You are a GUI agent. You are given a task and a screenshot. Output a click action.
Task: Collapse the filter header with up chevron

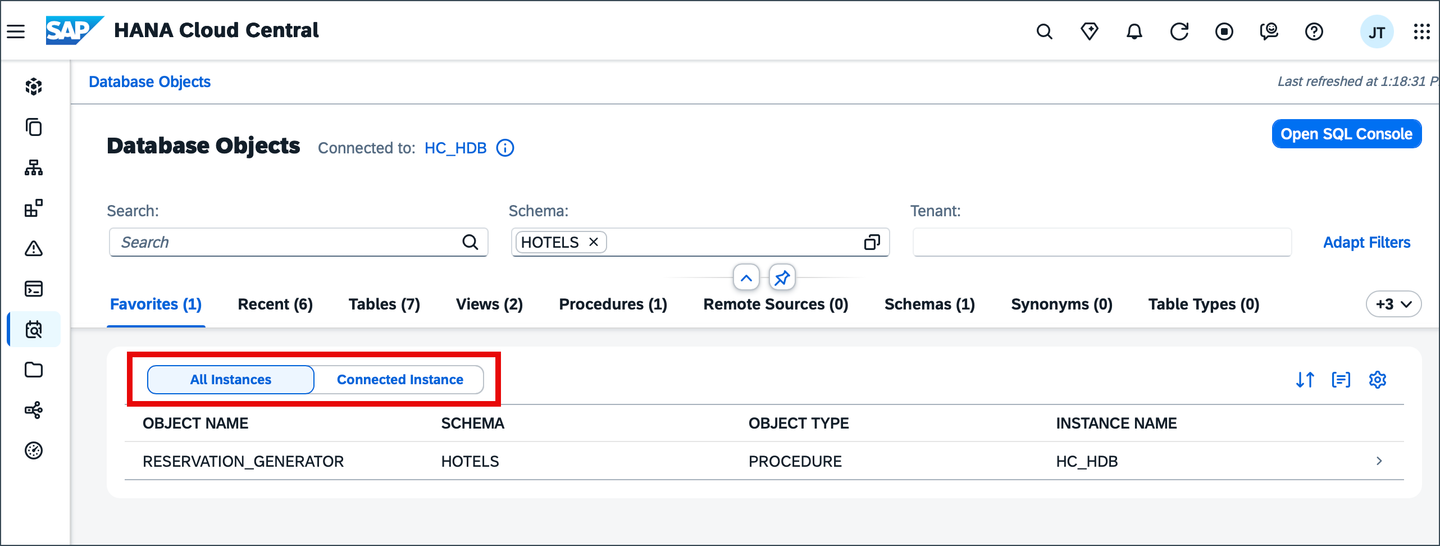tap(747, 277)
